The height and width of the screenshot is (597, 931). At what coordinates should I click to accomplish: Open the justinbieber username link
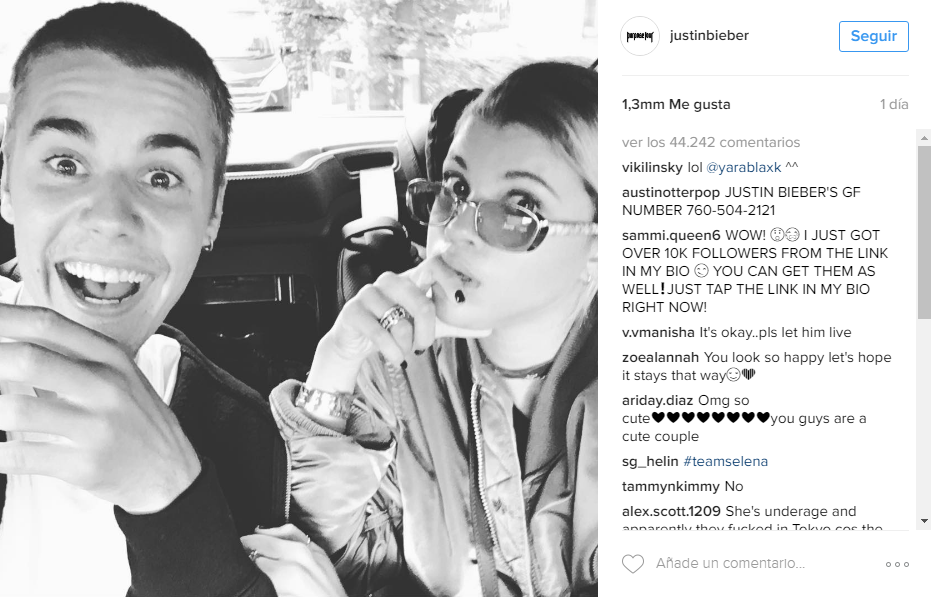coord(709,36)
